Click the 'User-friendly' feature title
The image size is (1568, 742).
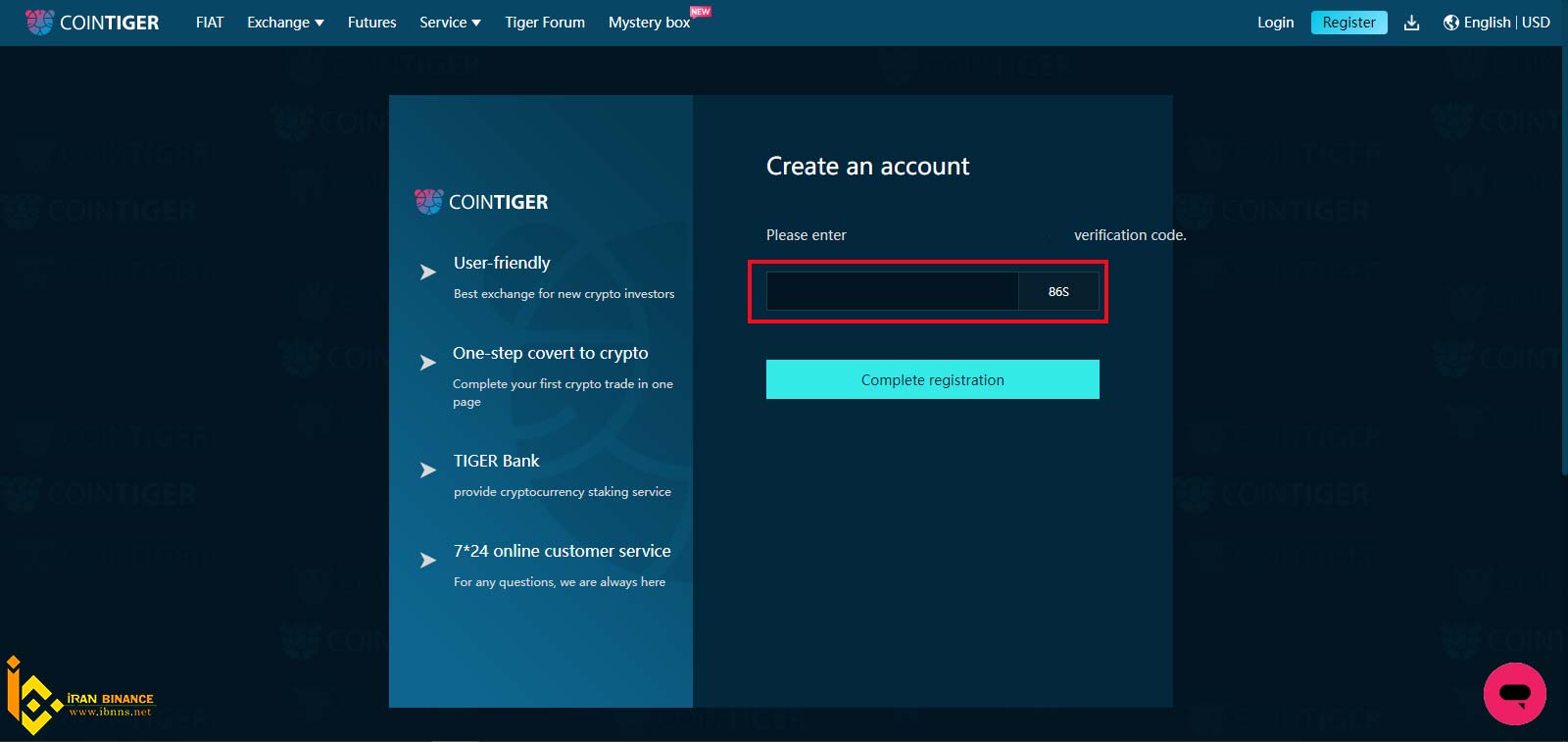click(502, 263)
